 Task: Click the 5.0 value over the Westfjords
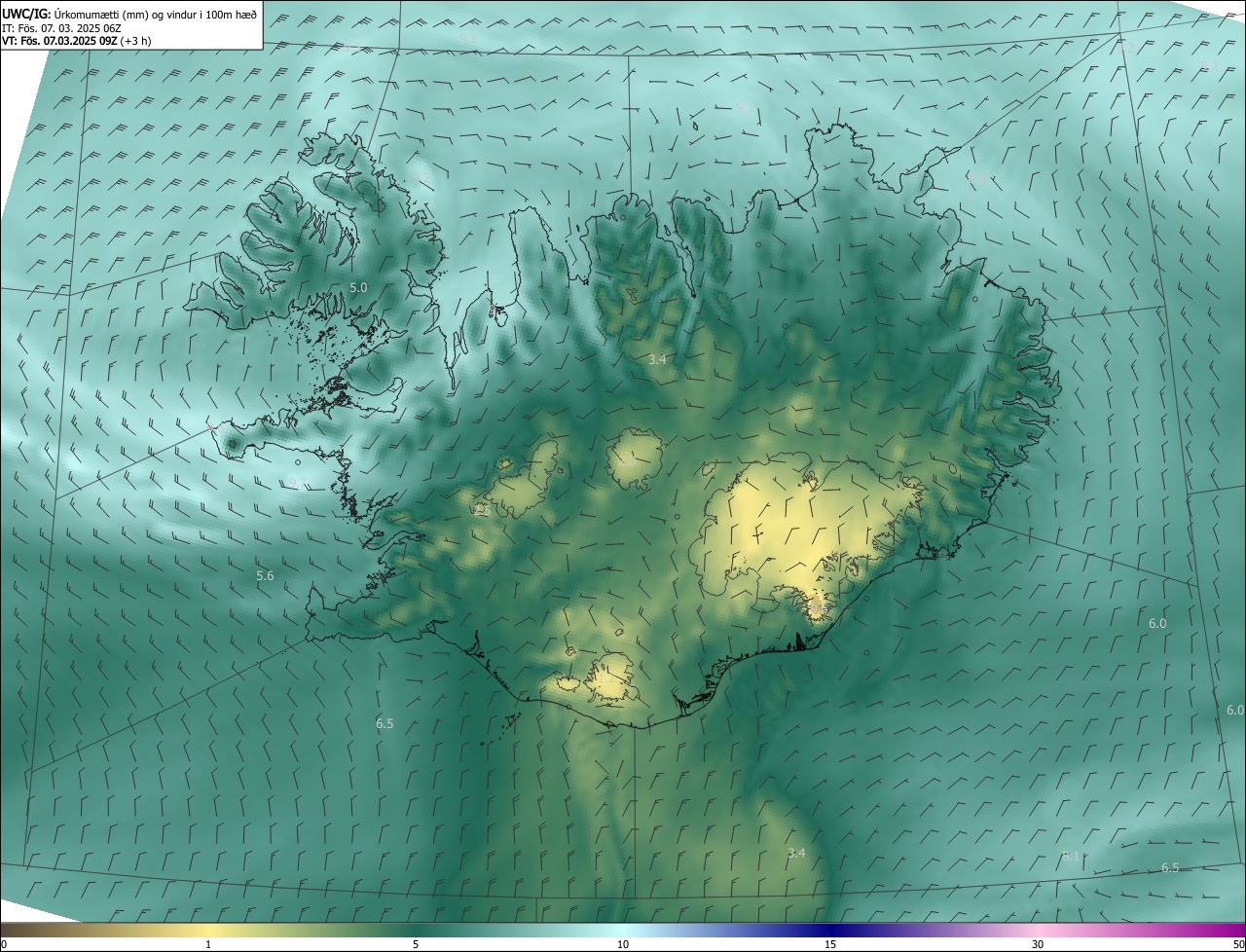click(x=358, y=288)
